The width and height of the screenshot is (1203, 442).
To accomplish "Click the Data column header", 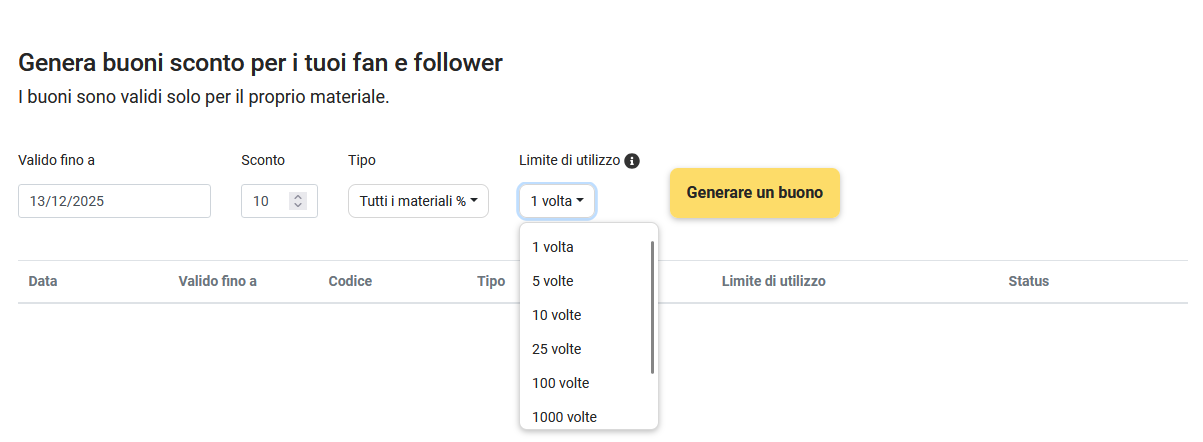I will pos(43,281).
